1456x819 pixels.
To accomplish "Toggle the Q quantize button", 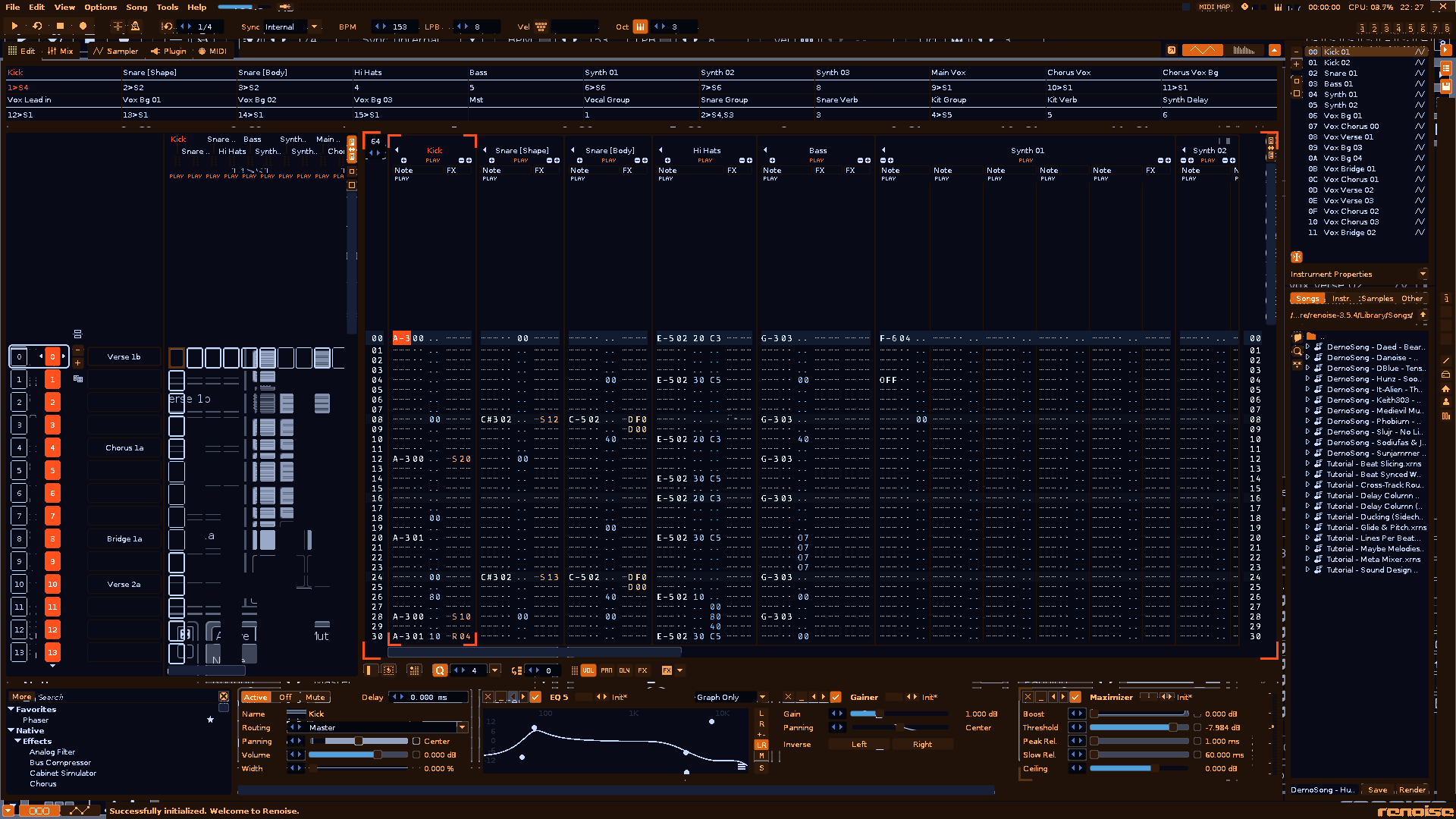I will [440, 670].
